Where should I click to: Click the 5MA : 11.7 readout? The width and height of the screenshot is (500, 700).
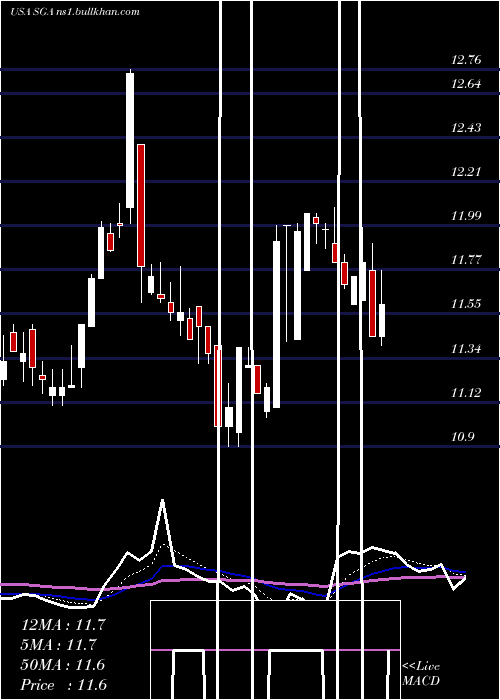click(x=59, y=644)
